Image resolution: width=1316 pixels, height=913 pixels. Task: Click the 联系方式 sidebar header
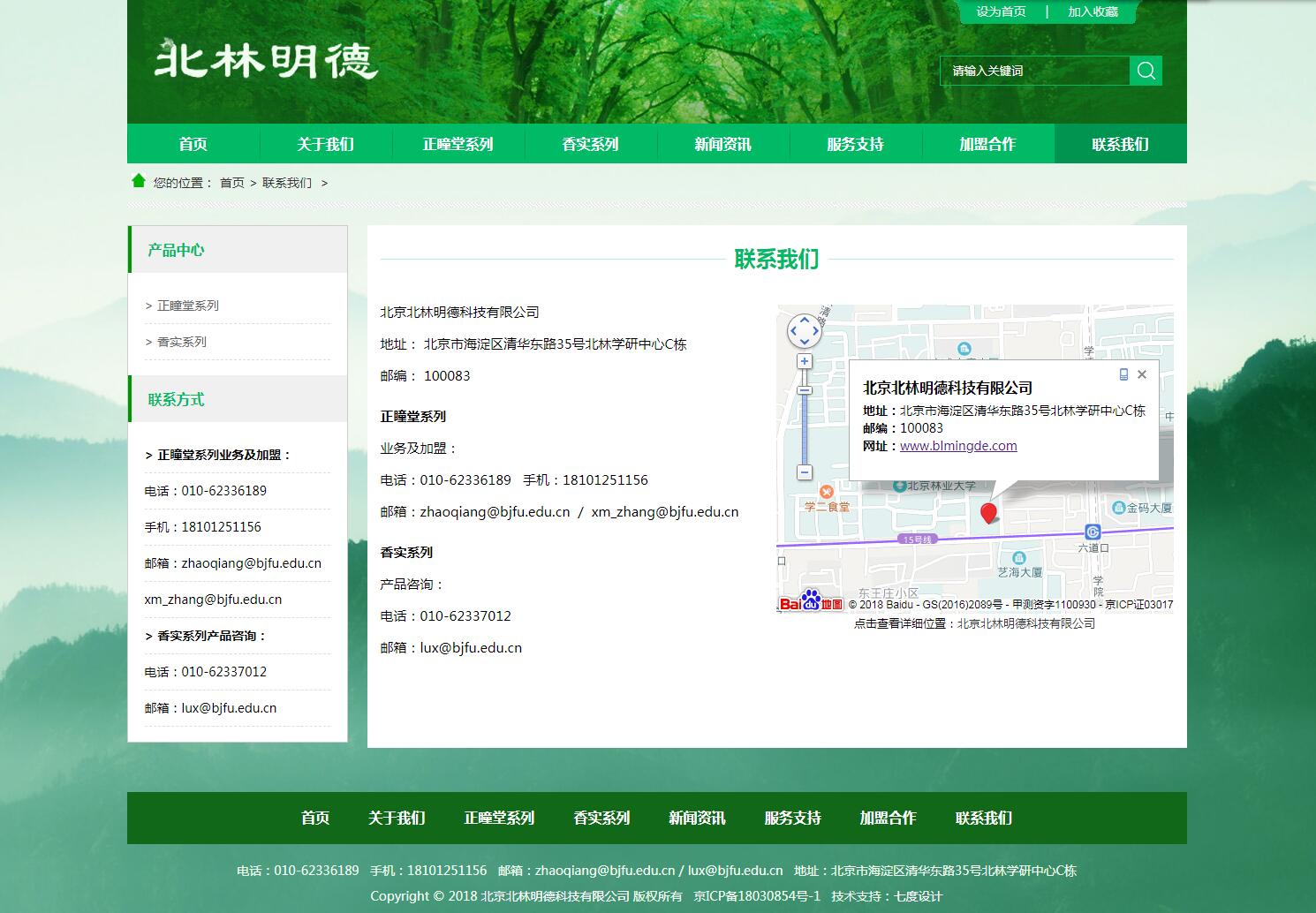coord(176,399)
